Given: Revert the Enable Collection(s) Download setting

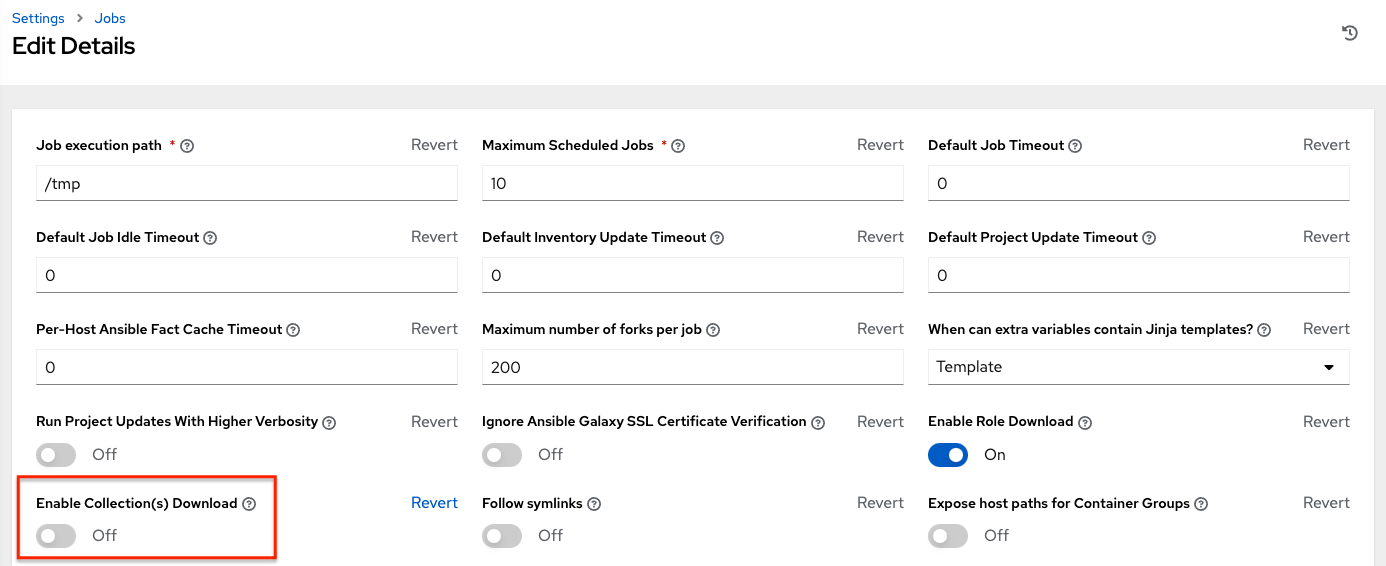Looking at the screenshot, I should (434, 503).
